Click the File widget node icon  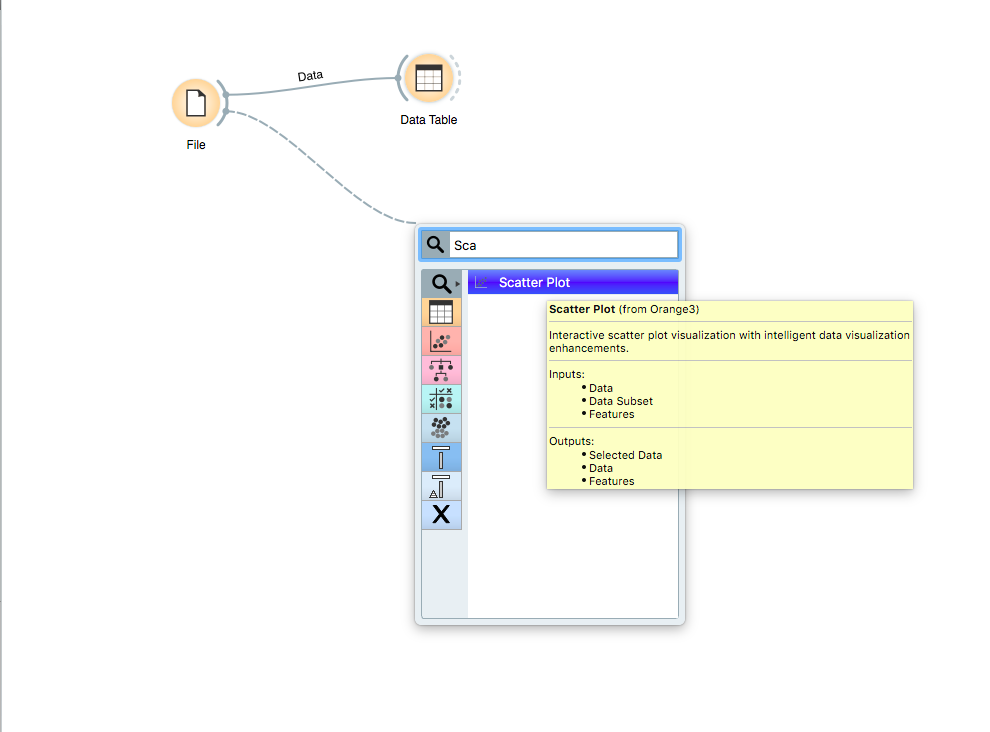pos(196,103)
